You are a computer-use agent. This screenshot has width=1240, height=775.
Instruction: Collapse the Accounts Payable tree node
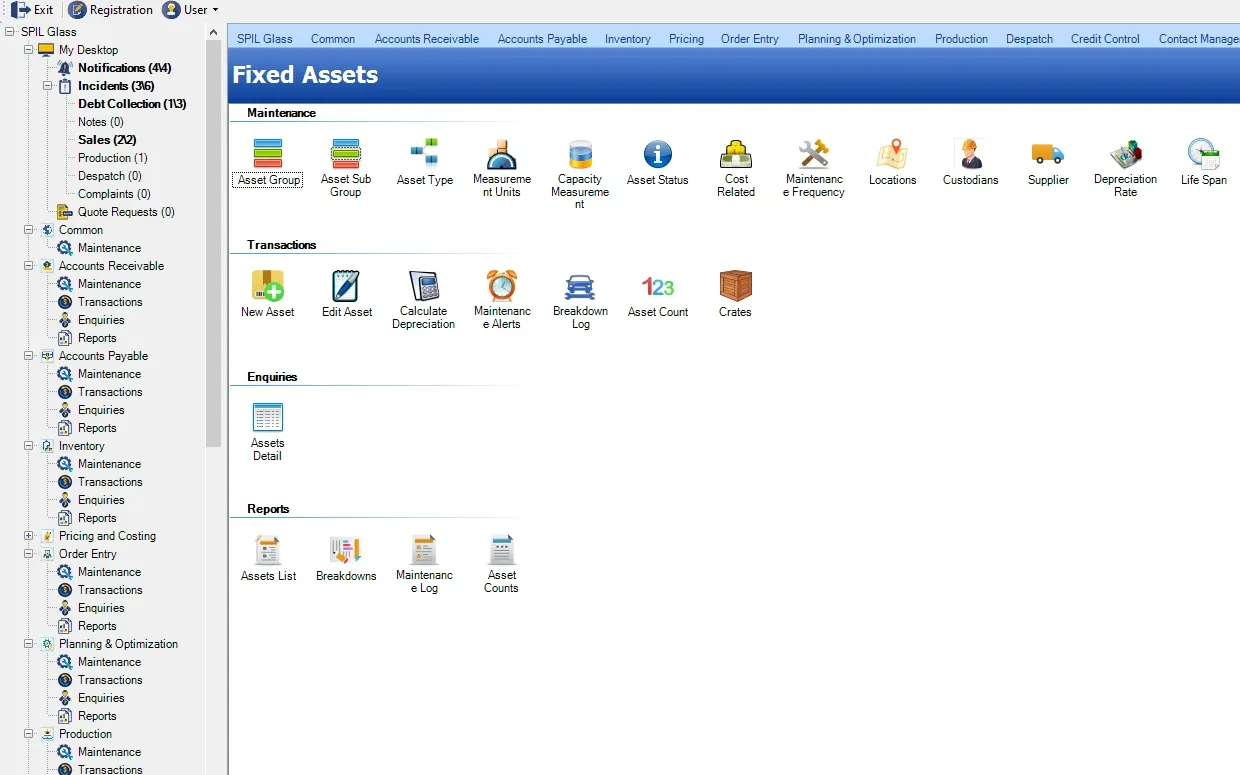pos(29,356)
